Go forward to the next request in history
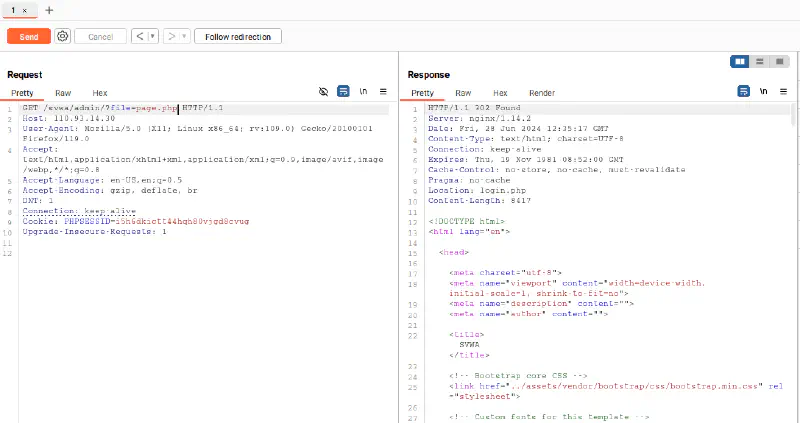The image size is (800, 423). point(171,37)
